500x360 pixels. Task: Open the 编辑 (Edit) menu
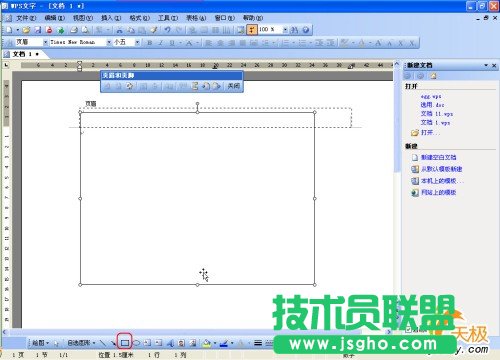click(54, 18)
